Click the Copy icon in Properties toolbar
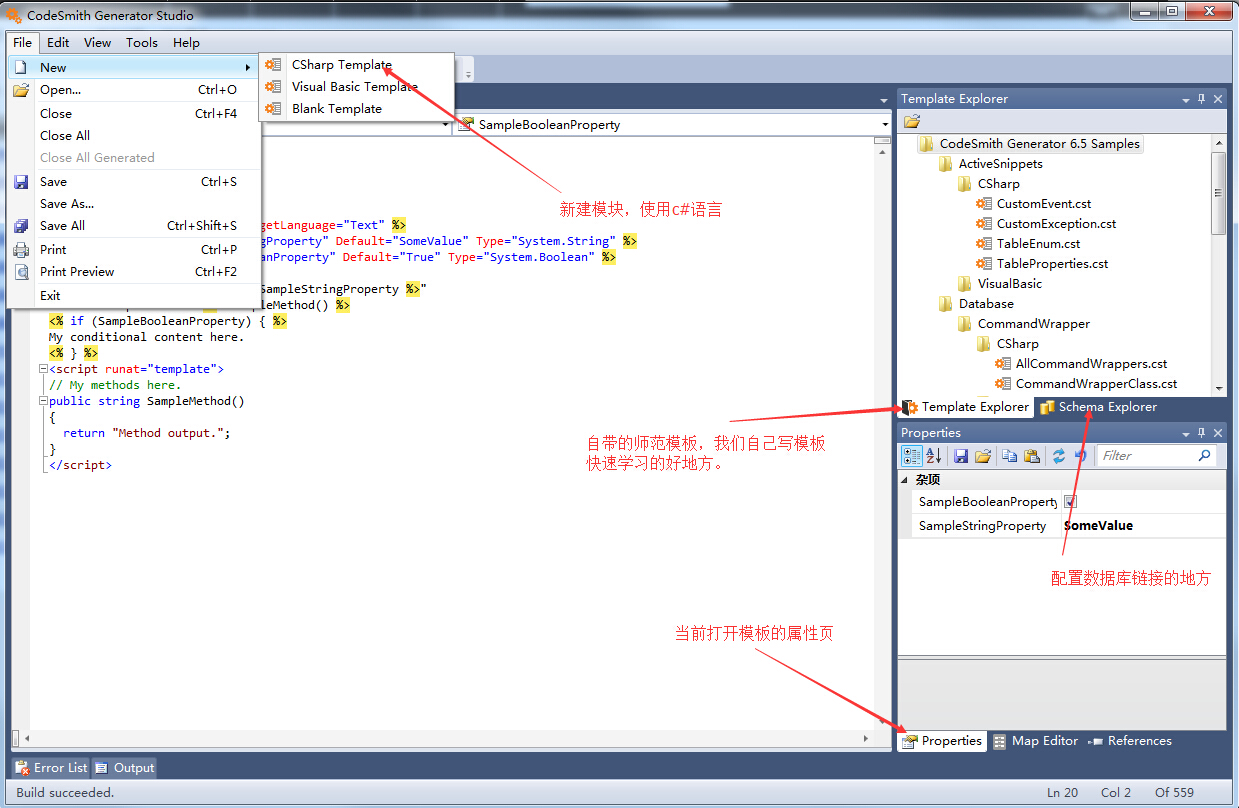 pyautogui.click(x=1010, y=456)
